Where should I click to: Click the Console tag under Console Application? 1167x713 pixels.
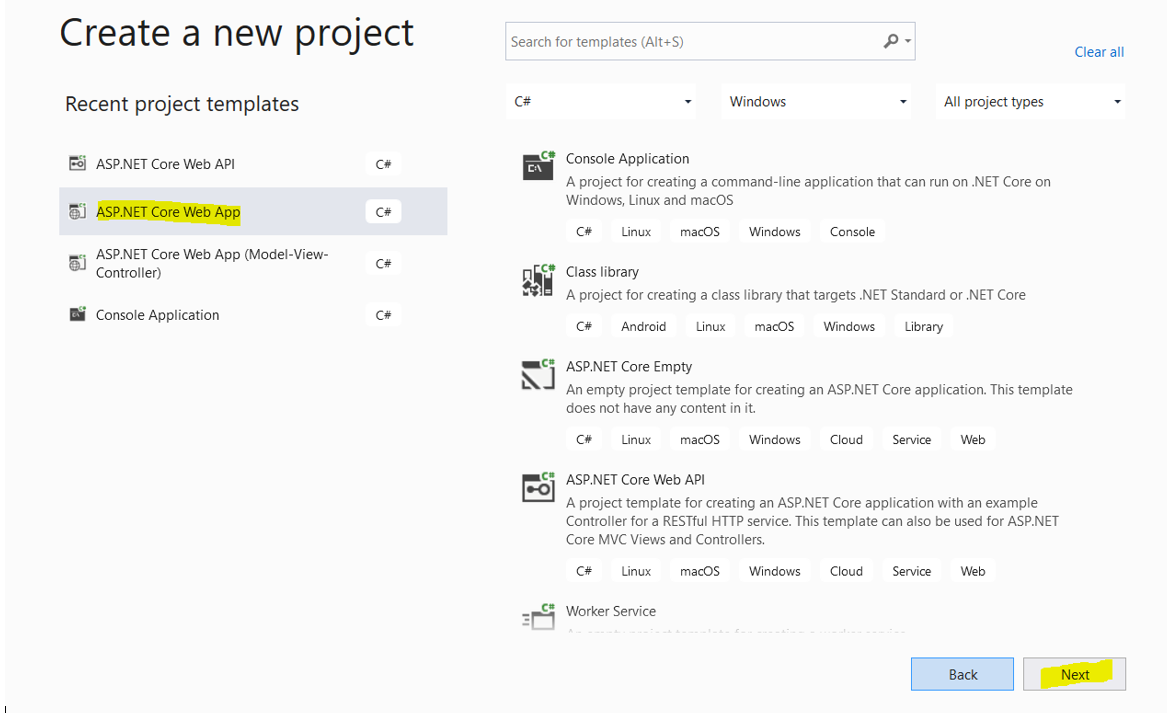[852, 231]
